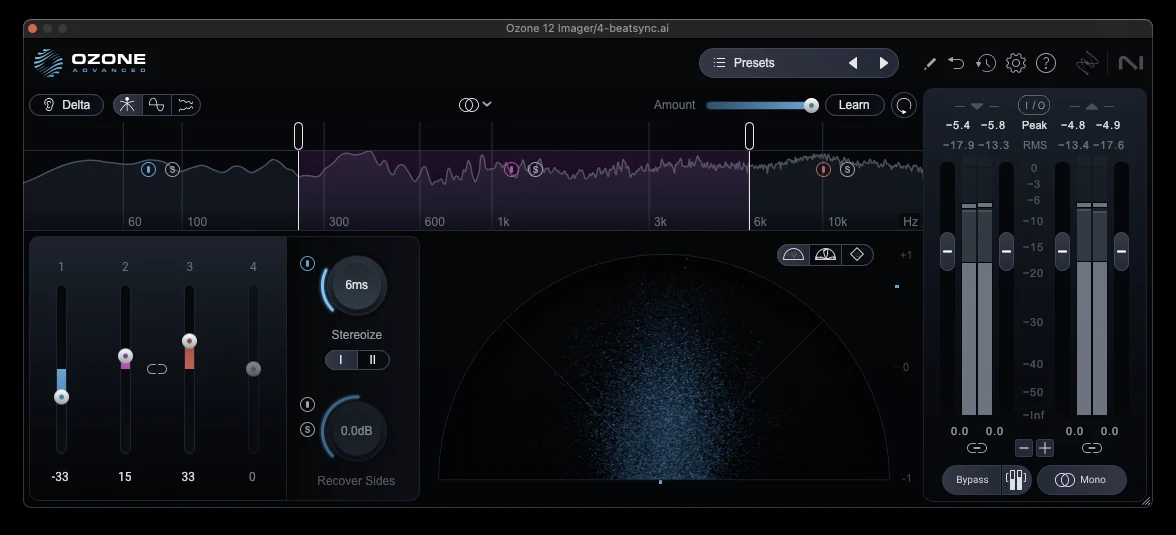Click the satellite-shaped icon next to help
The width and height of the screenshot is (1176, 535).
[x=1087, y=64]
